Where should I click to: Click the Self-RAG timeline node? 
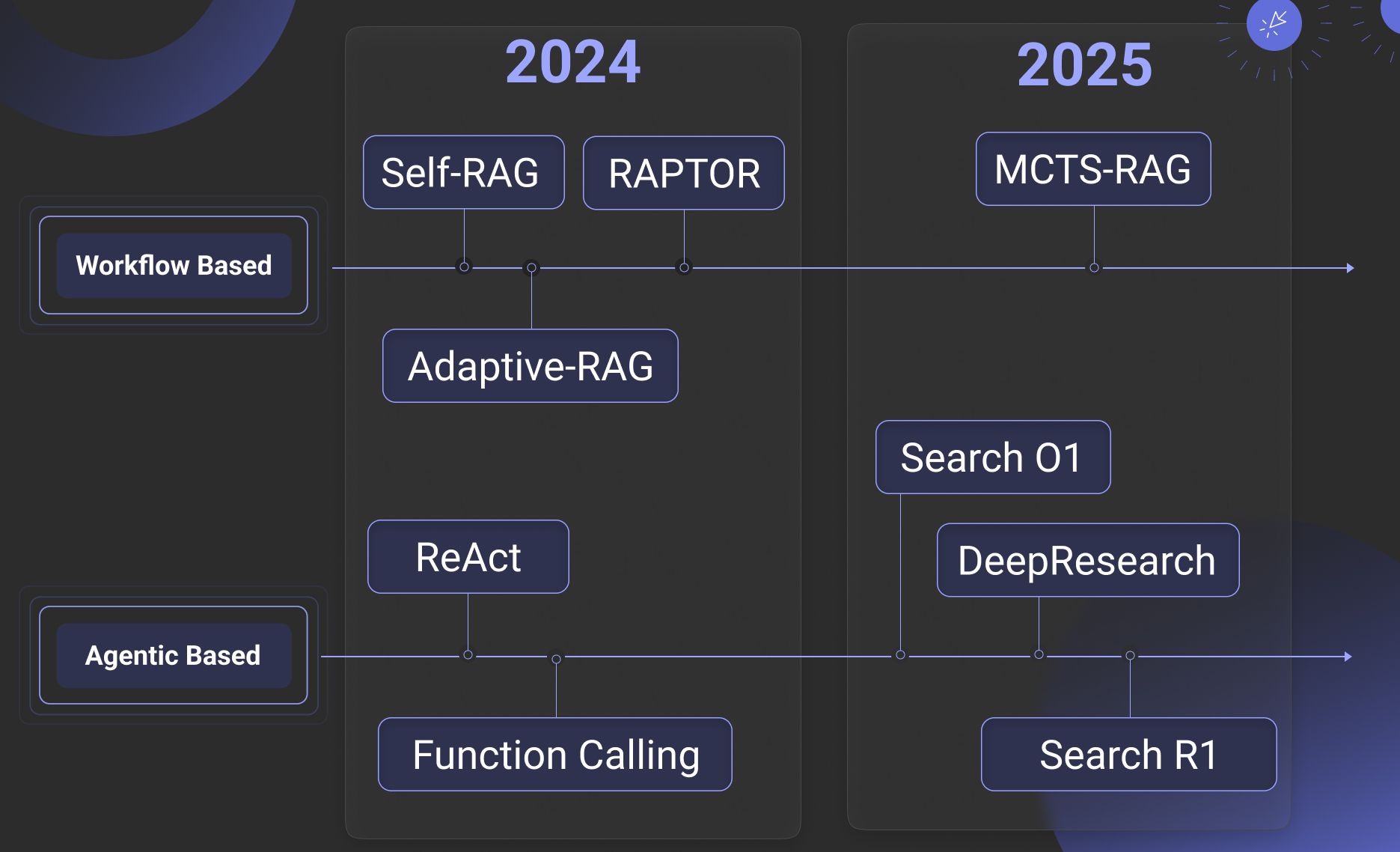click(x=464, y=267)
